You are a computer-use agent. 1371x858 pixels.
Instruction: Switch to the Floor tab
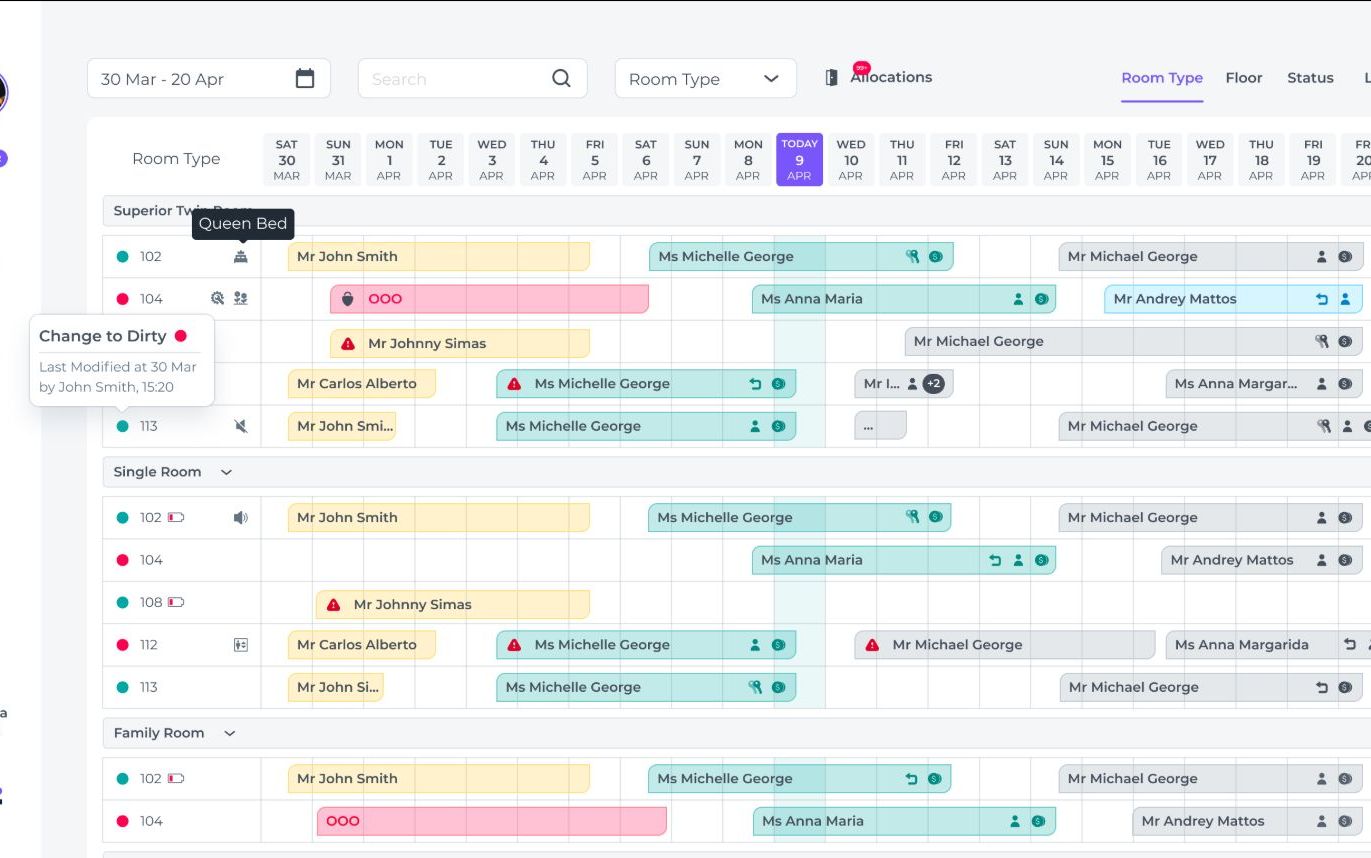1244,78
